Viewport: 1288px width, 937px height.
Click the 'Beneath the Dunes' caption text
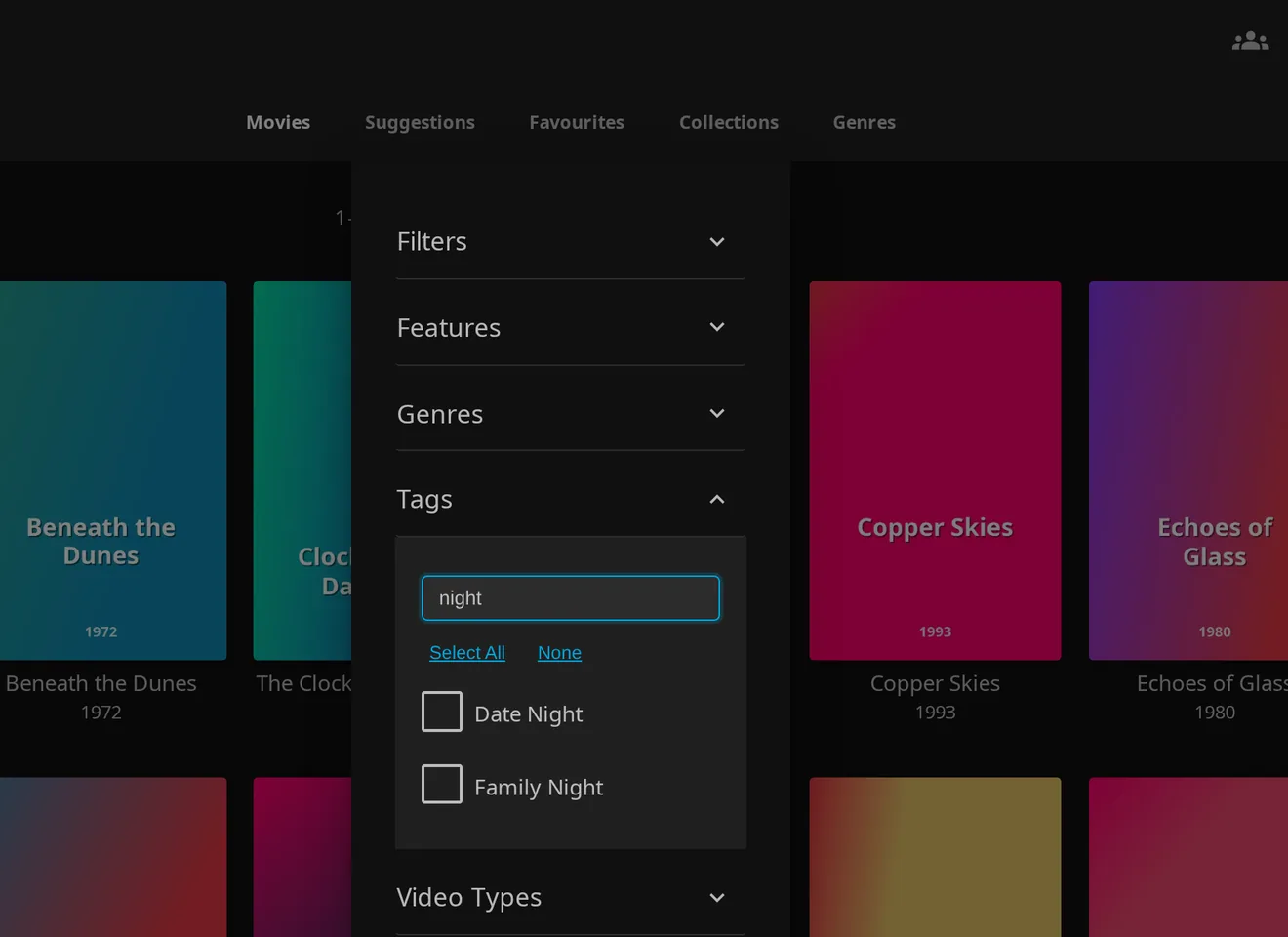pyautogui.click(x=101, y=683)
